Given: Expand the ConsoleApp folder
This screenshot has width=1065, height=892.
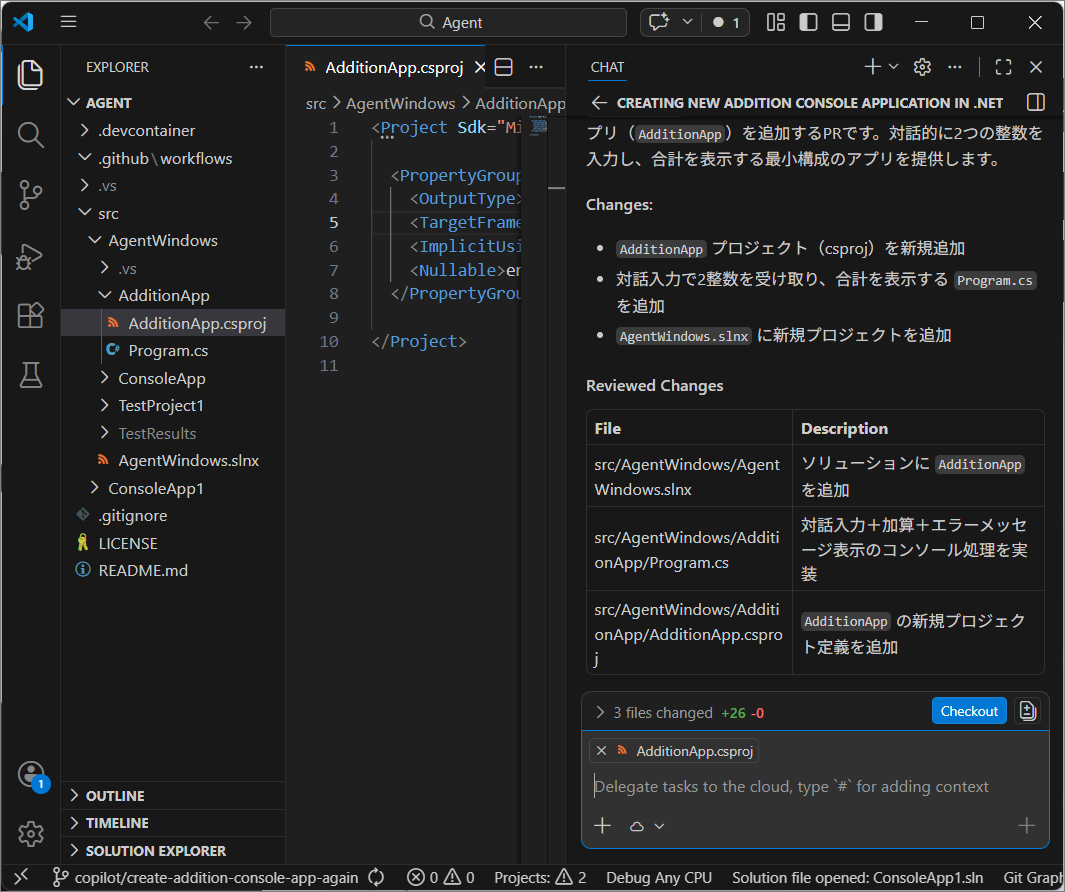Looking at the screenshot, I should tap(162, 378).
